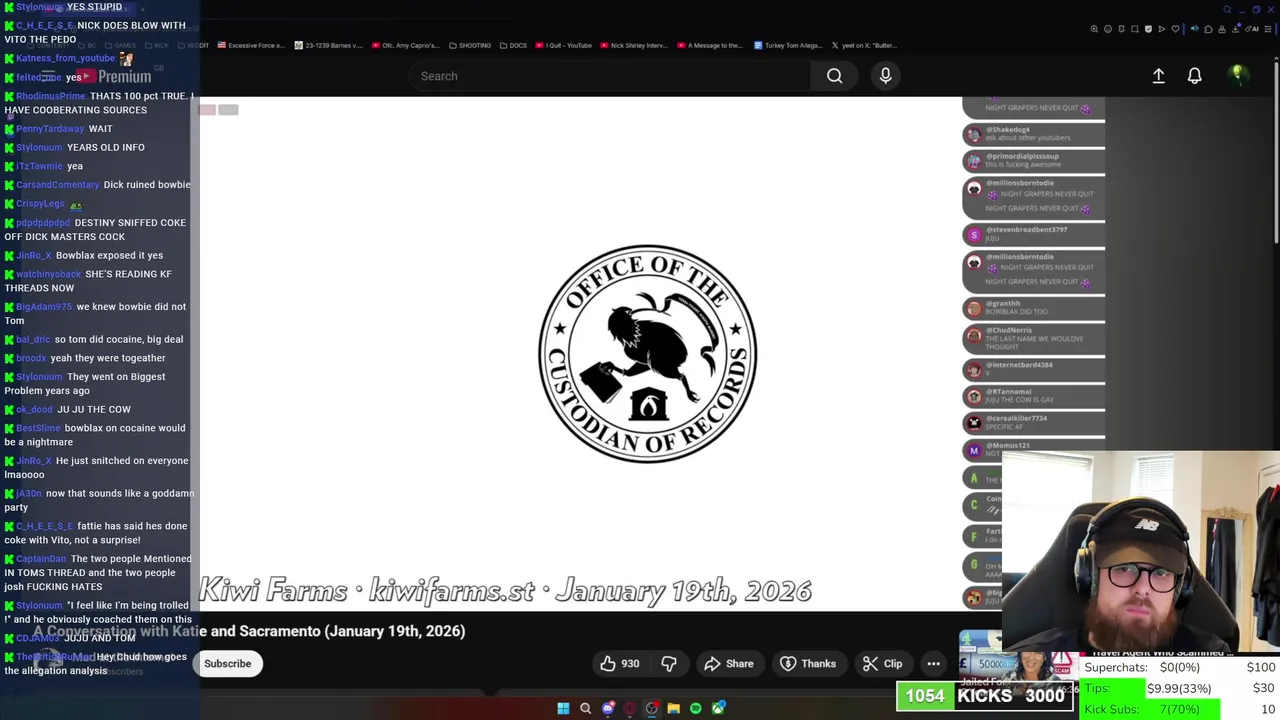The width and height of the screenshot is (1280, 720).
Task: Expand the SHOOTING bookmarks folder
Action: click(470, 45)
